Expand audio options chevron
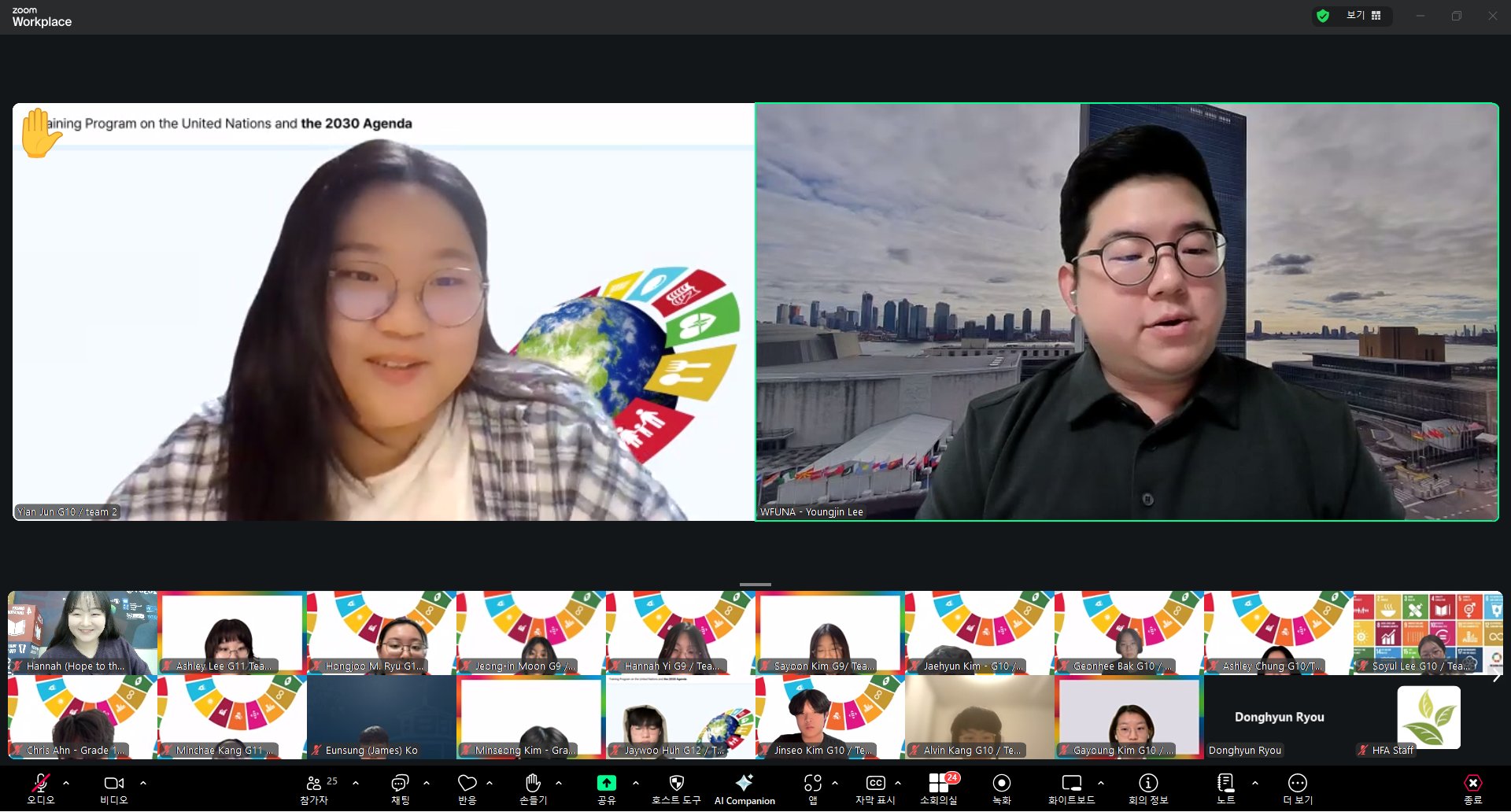Screen dimensions: 1511x812 (66, 783)
